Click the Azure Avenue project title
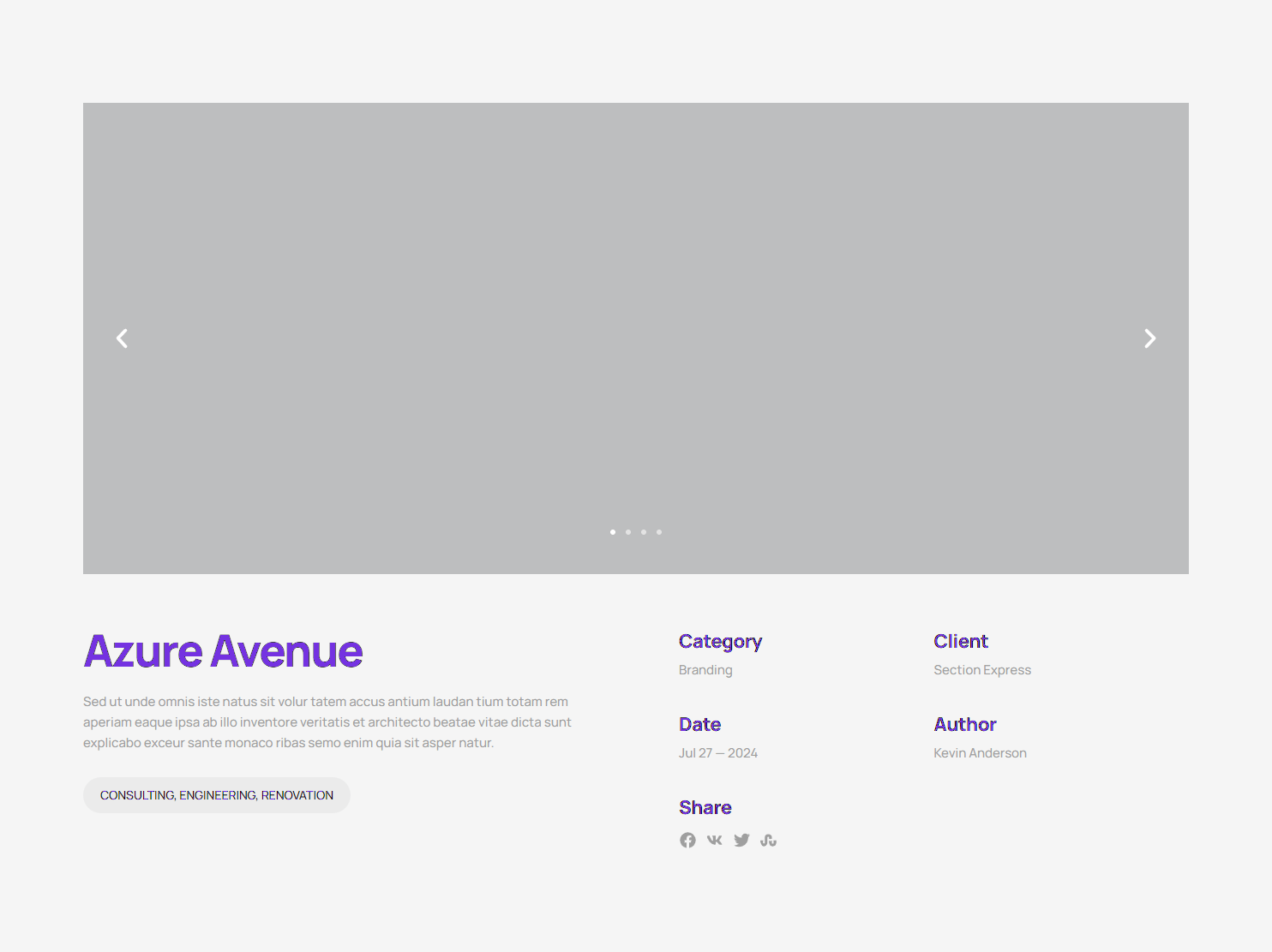 point(223,651)
